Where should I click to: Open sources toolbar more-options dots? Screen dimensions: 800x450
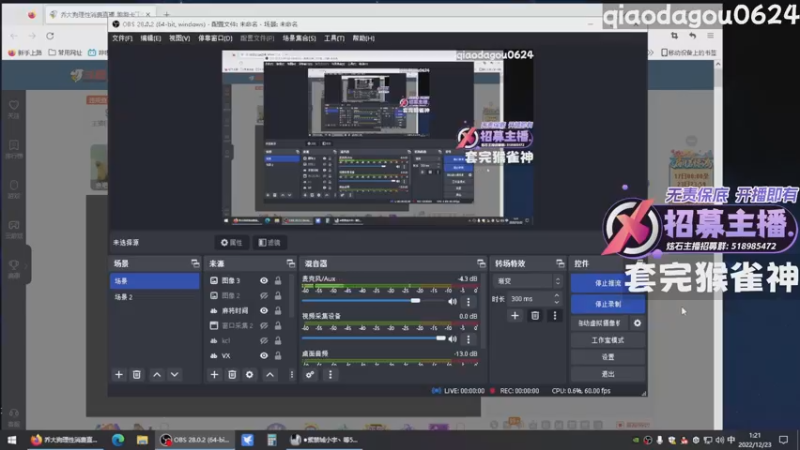click(x=292, y=374)
